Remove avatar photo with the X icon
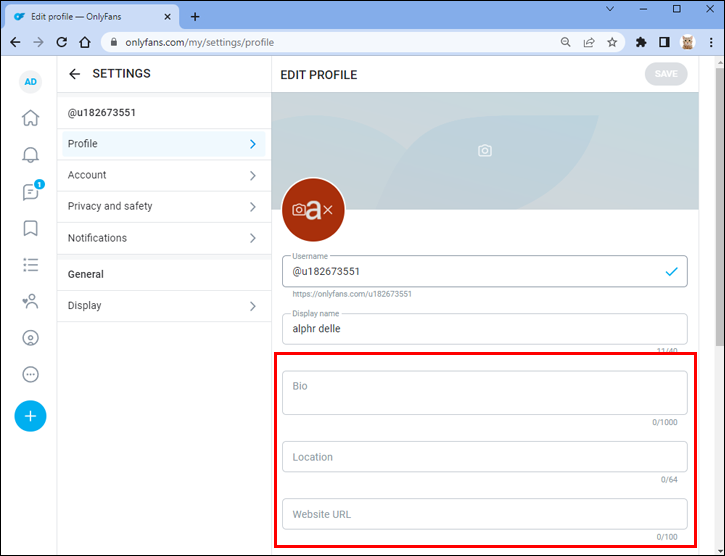 point(328,210)
